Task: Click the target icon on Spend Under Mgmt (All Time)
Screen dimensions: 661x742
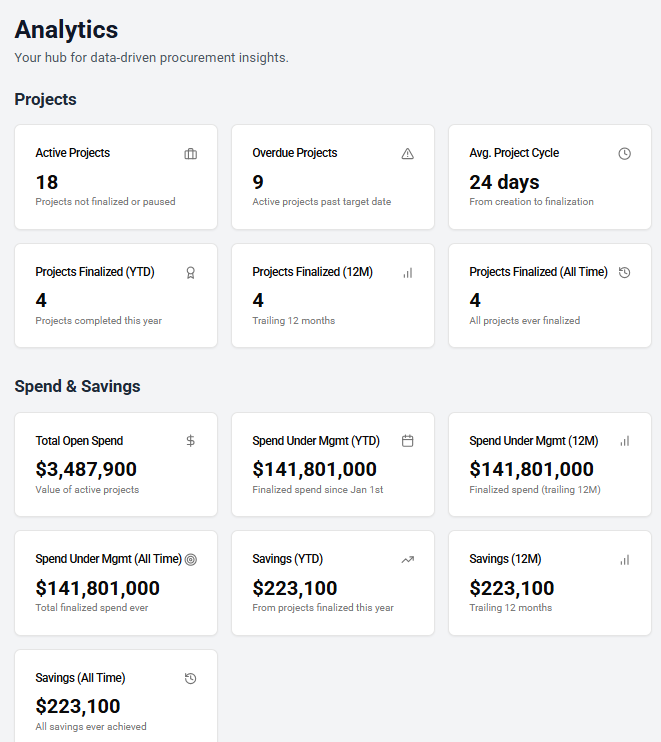Action: pos(191,560)
